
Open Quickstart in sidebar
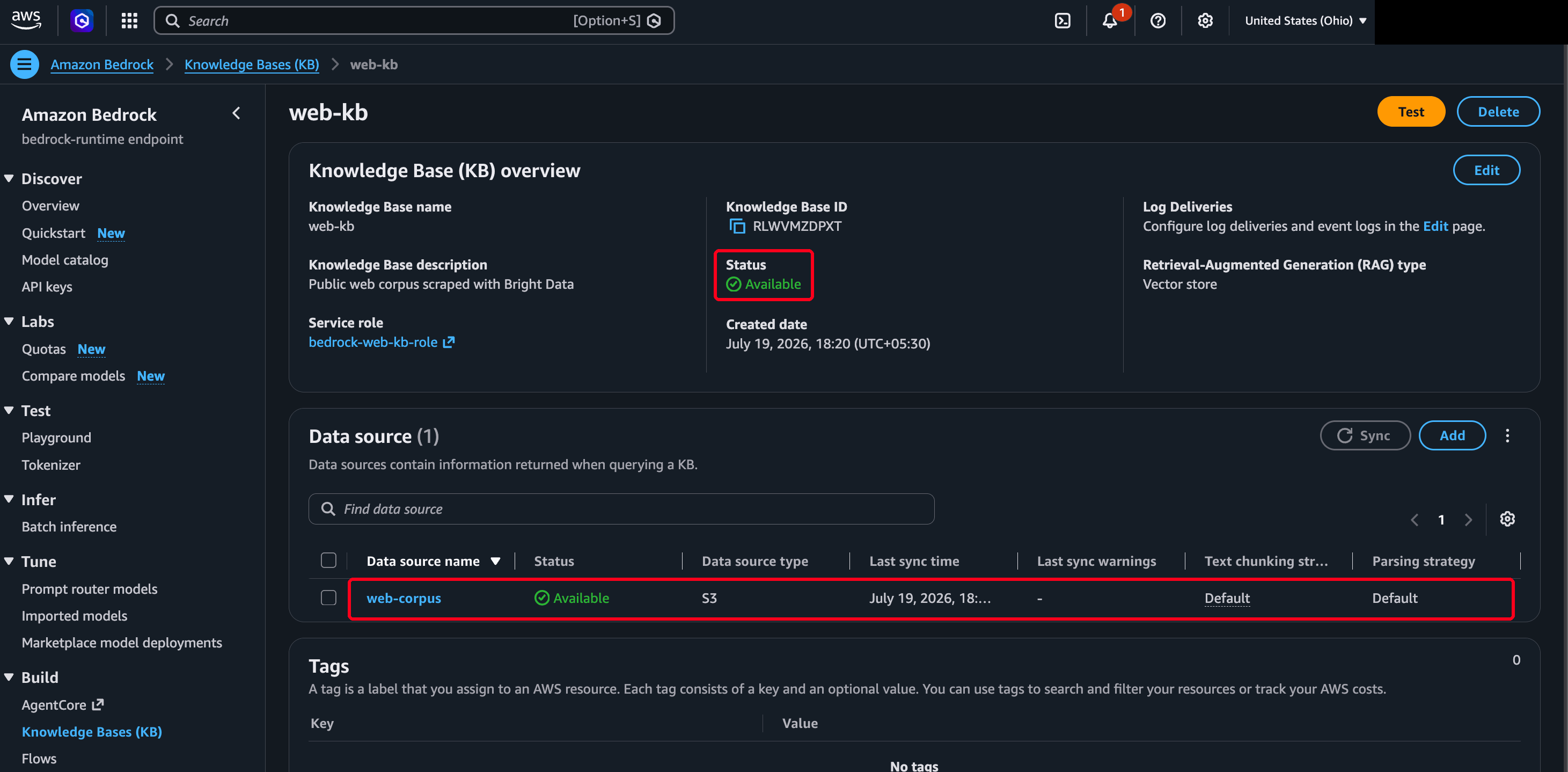pyautogui.click(x=54, y=233)
